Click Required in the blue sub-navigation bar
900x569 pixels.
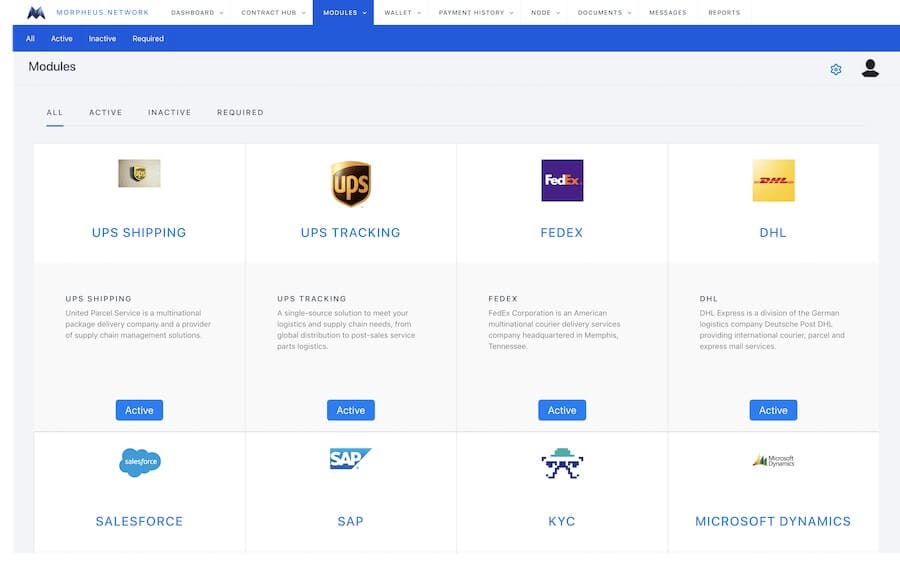click(148, 39)
